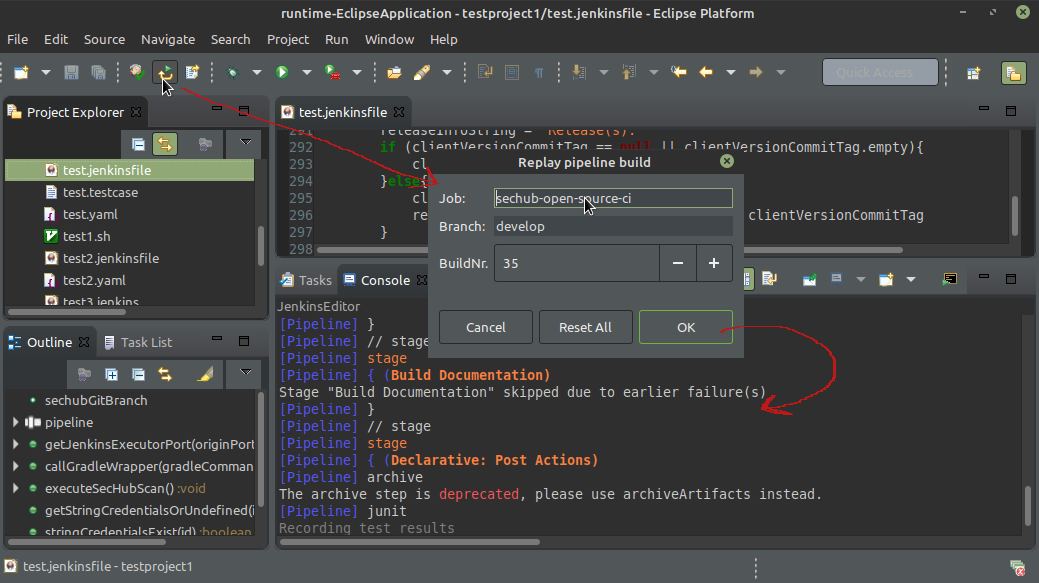Toggle Link with Editor in Outline view
This screenshot has height=583, width=1039.
tap(165, 374)
